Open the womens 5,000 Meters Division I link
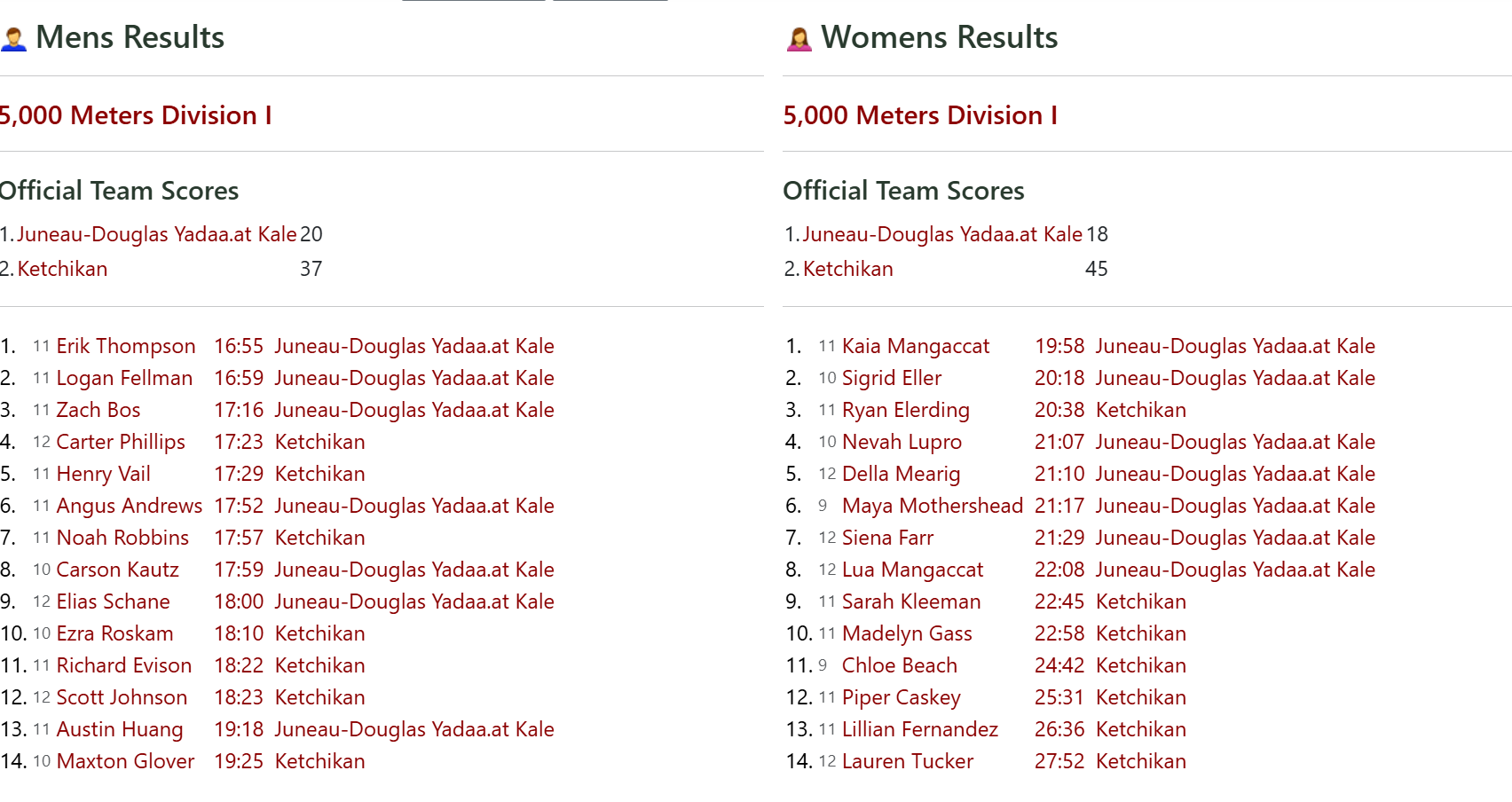Viewport: 1512px width, 802px height. coord(920,115)
